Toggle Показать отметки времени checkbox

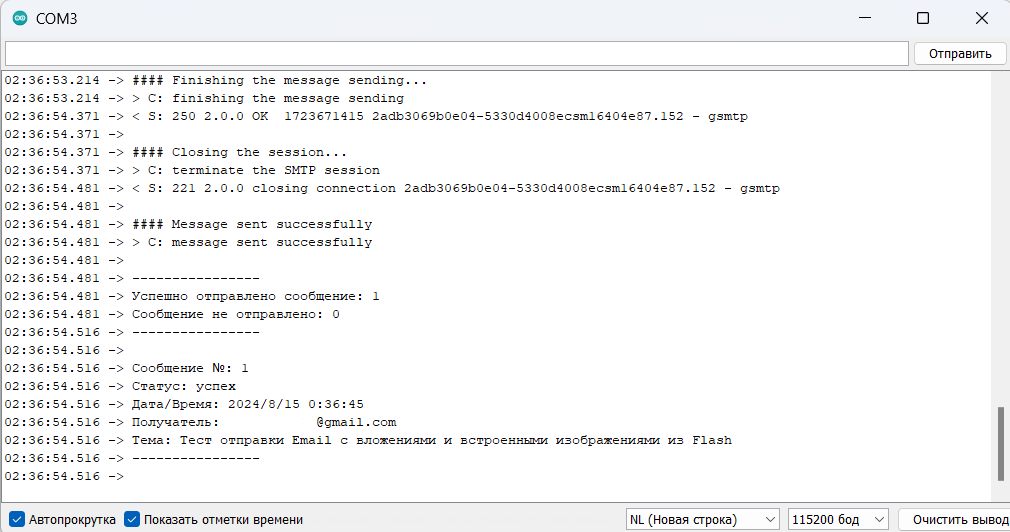(132, 519)
